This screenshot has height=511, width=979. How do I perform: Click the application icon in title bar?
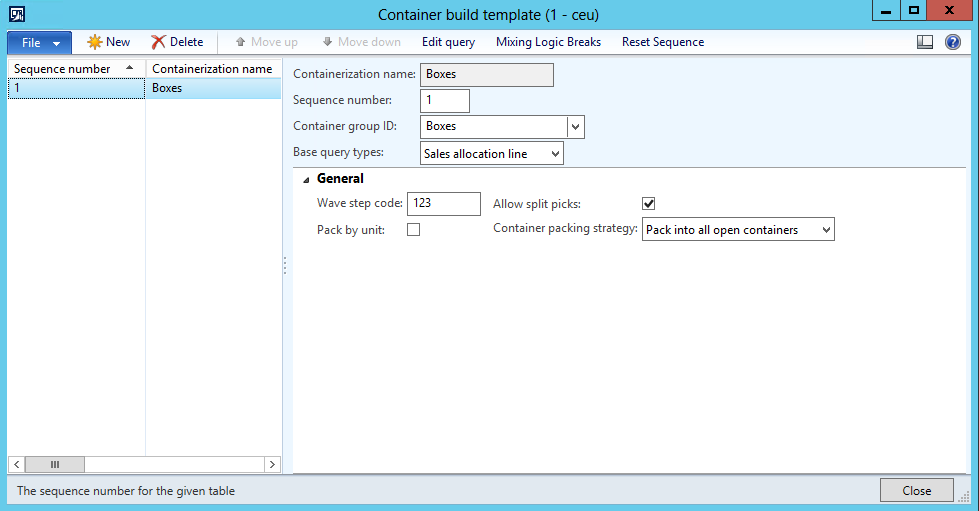coord(17,14)
